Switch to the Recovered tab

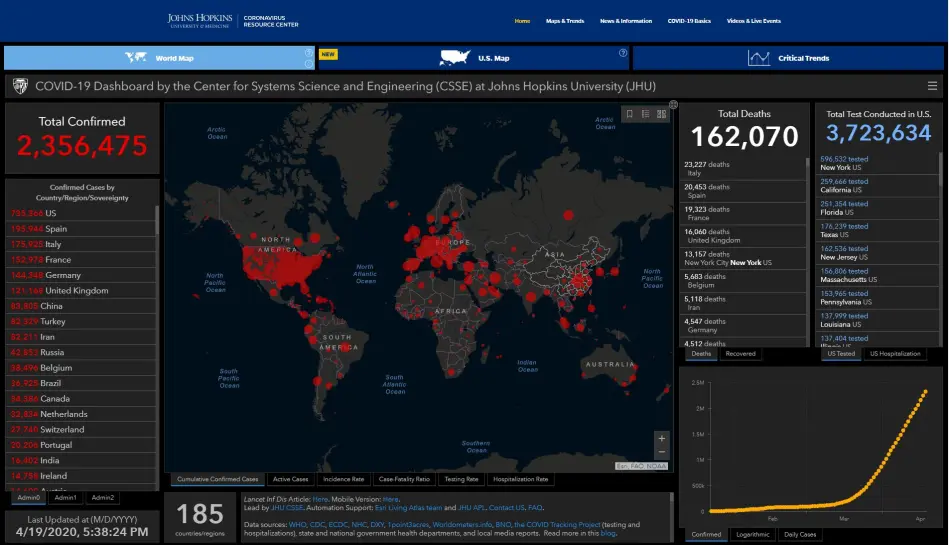tap(740, 354)
